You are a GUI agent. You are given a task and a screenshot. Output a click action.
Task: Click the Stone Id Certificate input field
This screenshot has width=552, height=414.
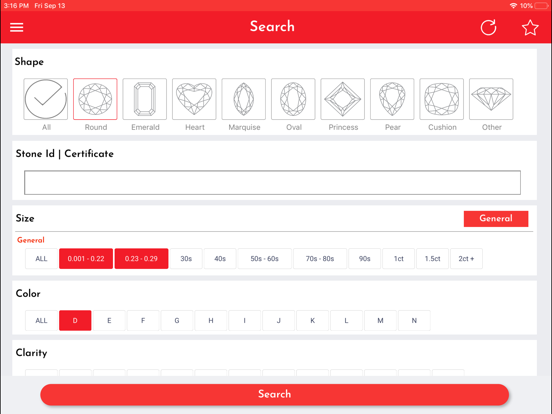[x=272, y=182]
